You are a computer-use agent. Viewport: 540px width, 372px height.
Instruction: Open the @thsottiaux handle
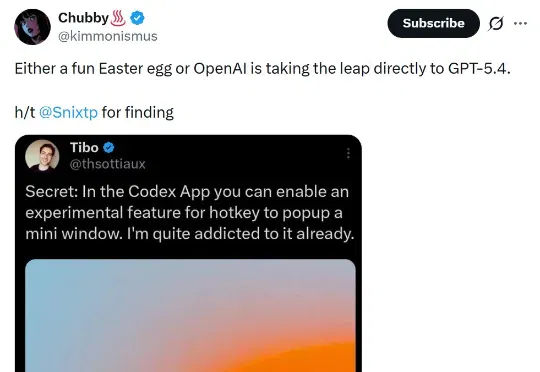[x=107, y=164]
